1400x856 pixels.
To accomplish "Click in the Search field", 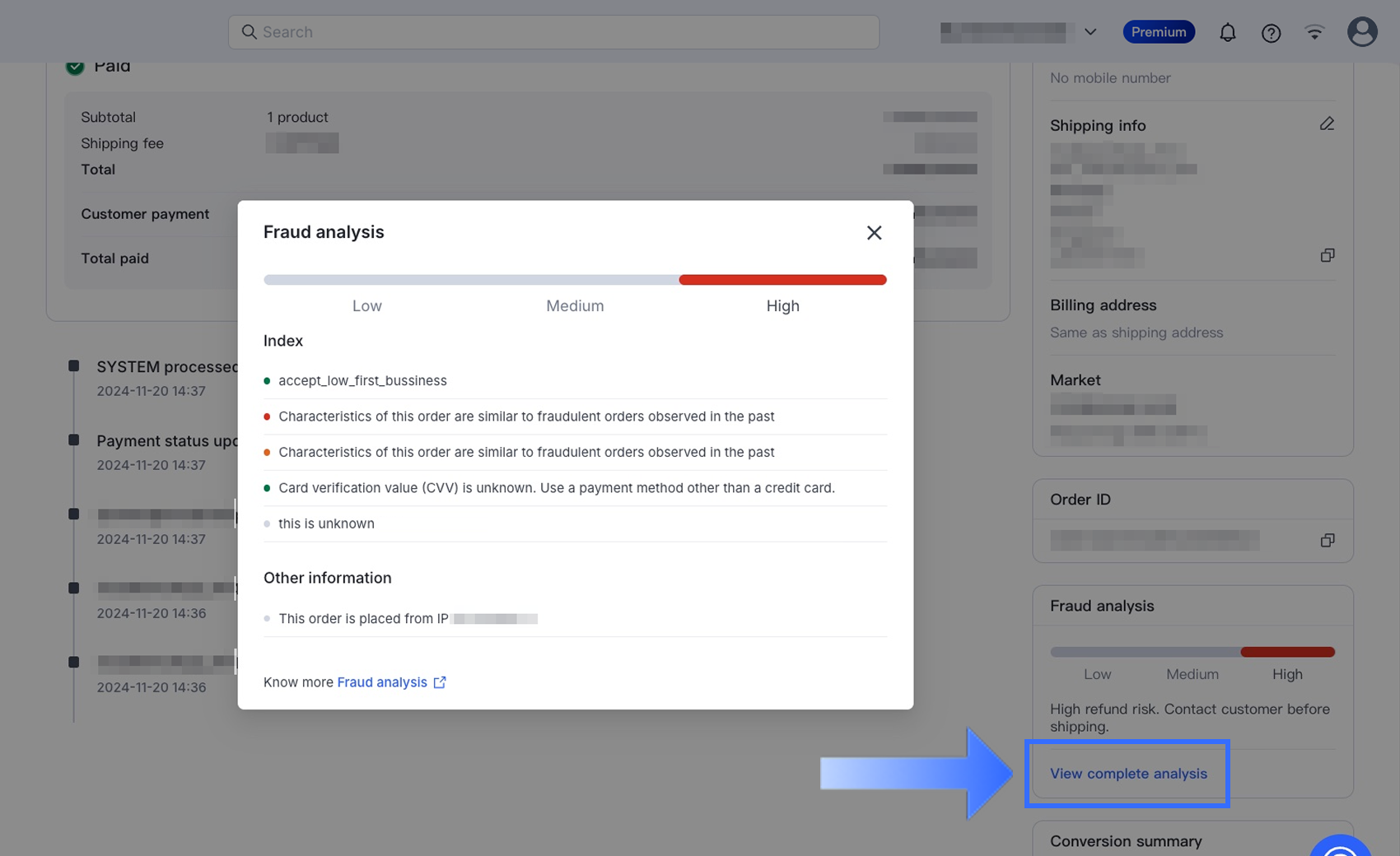I will click(553, 32).
